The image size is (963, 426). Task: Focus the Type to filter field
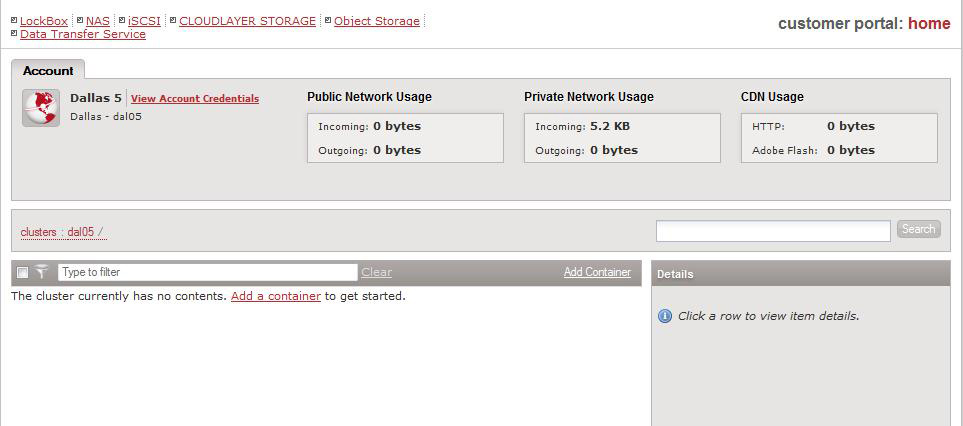[x=208, y=272]
